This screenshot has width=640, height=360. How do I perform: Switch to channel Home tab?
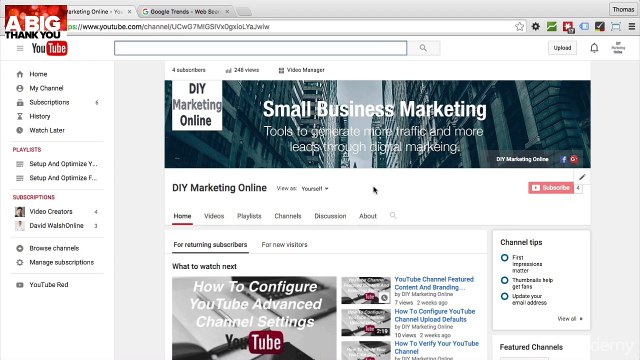[x=182, y=216]
